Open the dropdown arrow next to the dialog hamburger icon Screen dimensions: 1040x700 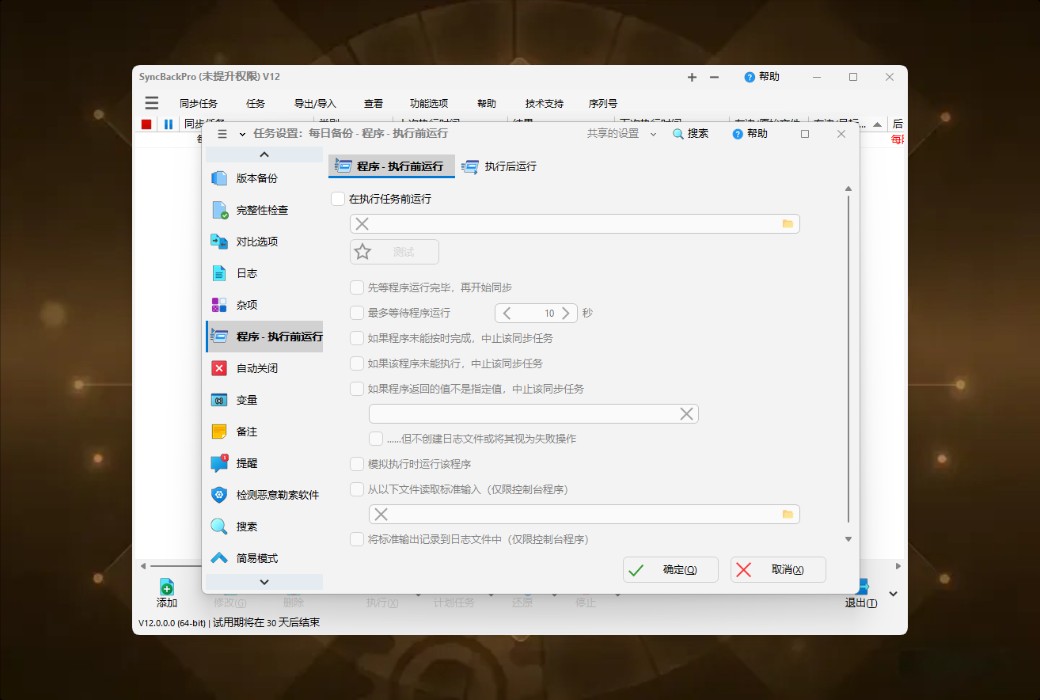[x=240, y=133]
